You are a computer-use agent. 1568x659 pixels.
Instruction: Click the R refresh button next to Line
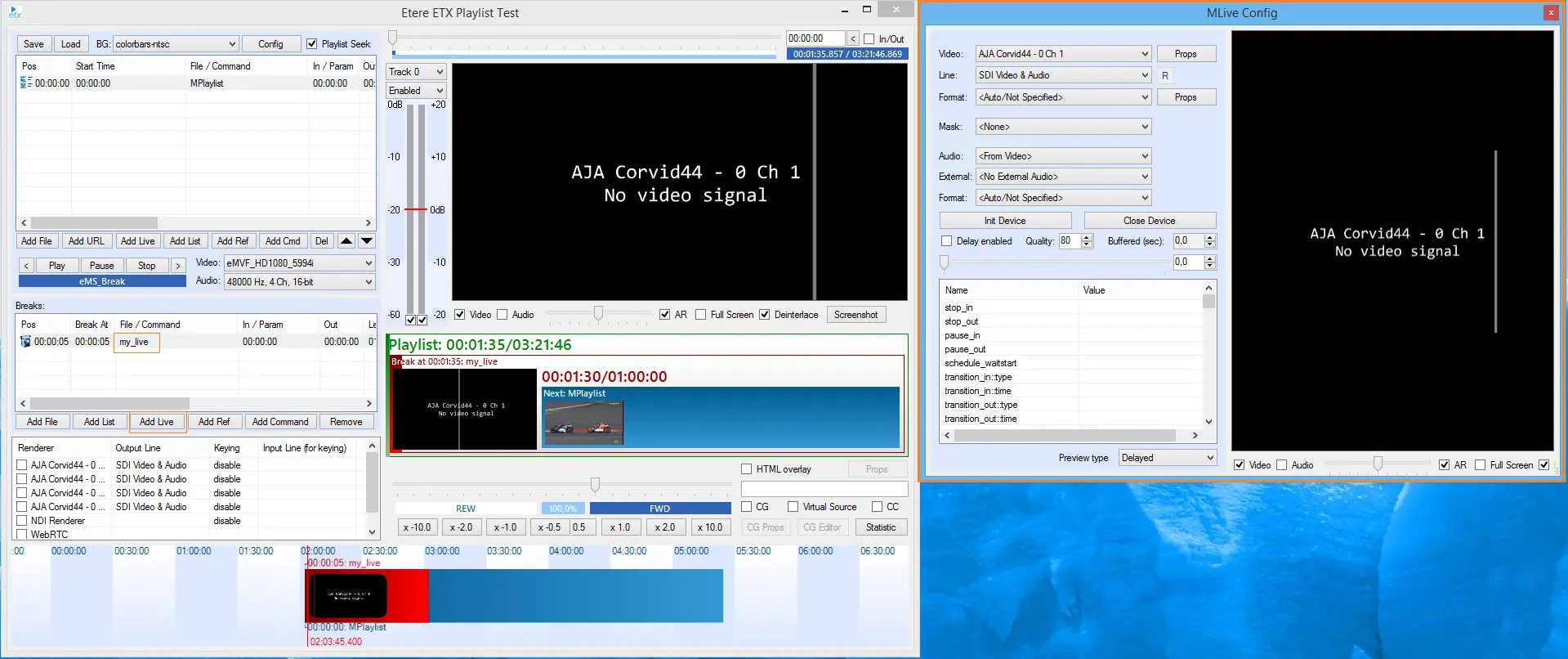click(x=1164, y=75)
